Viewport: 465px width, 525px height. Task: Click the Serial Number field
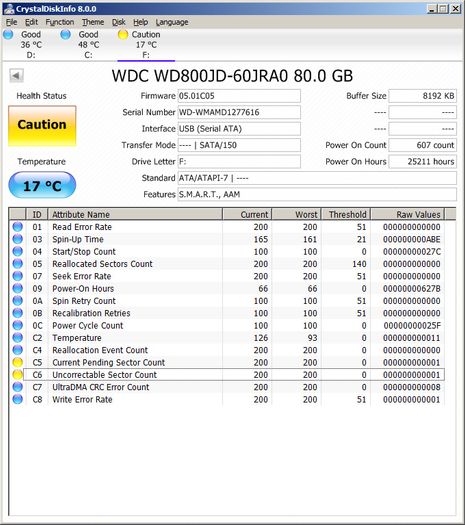coord(239,112)
